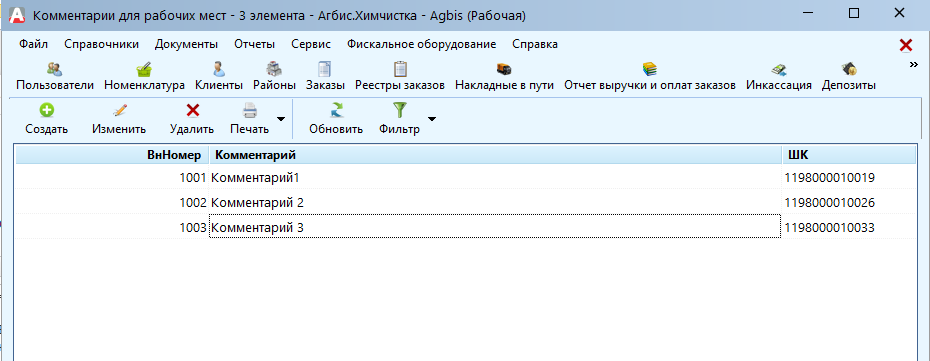
Task: Open the Справка menu
Action: point(535,44)
